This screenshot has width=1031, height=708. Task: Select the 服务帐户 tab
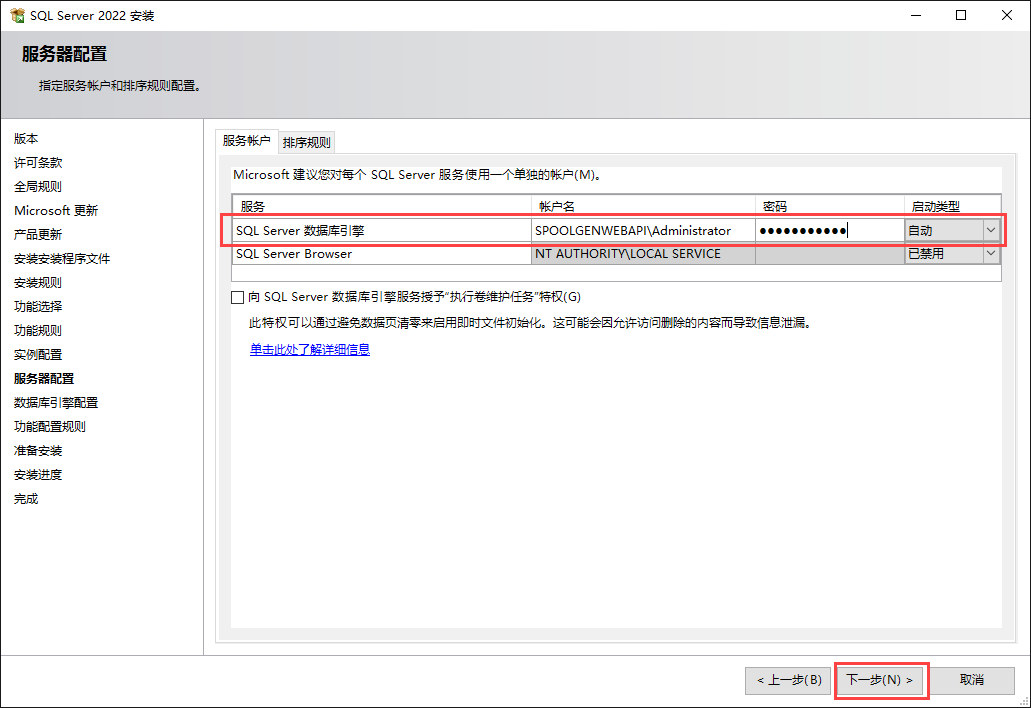tap(246, 141)
